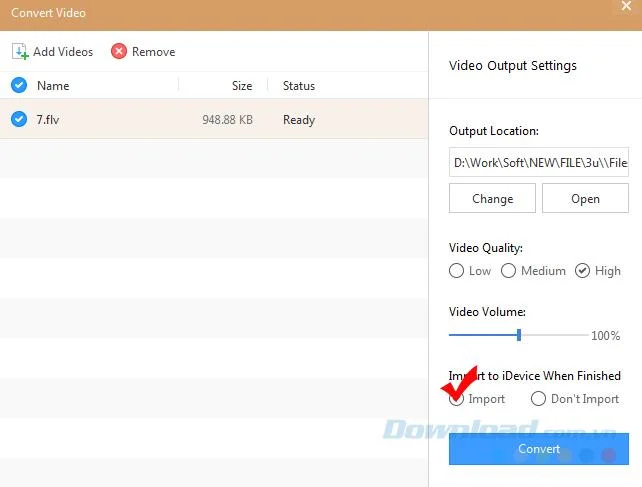Click the Output Location path field

[x=538, y=162]
